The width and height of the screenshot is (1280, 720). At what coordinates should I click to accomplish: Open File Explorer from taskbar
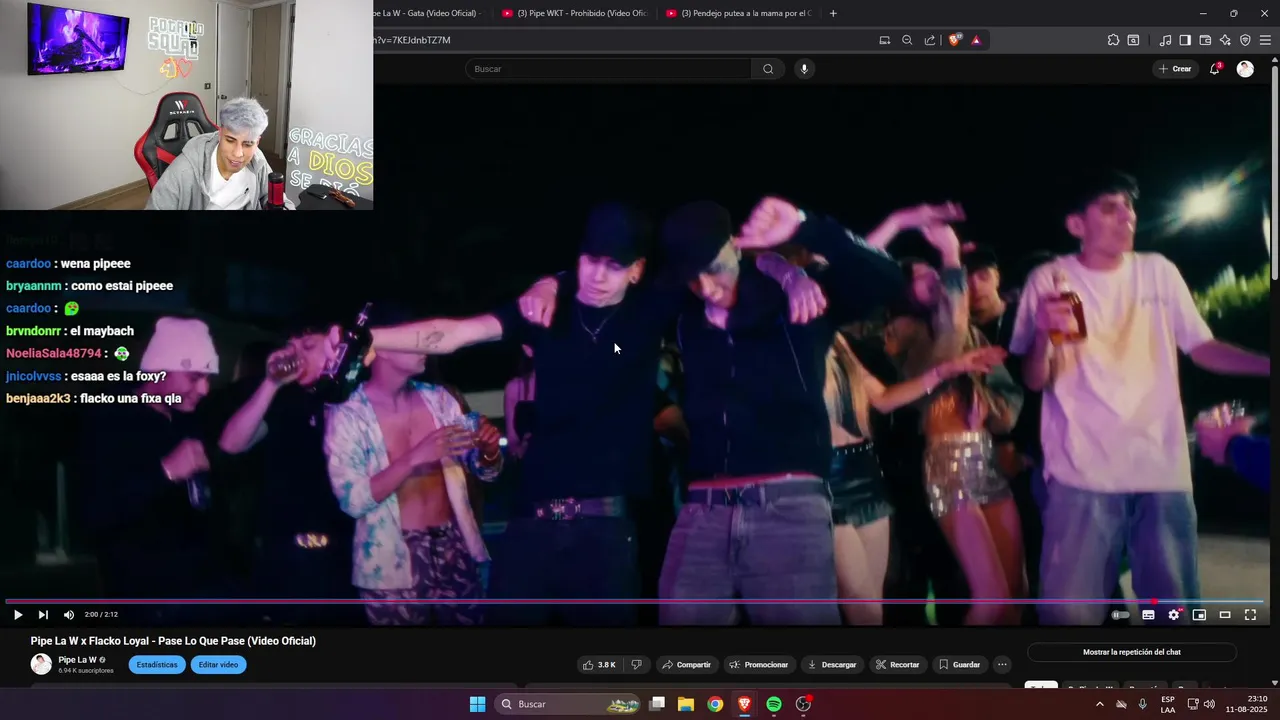[x=686, y=704]
